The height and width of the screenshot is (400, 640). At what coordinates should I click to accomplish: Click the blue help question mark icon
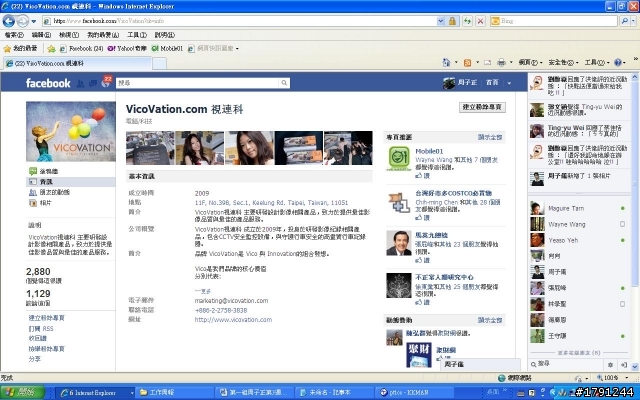tap(618, 62)
